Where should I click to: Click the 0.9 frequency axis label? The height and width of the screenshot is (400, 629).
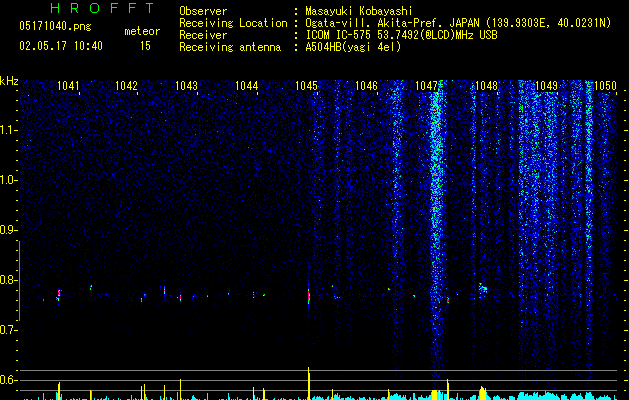pos(8,230)
